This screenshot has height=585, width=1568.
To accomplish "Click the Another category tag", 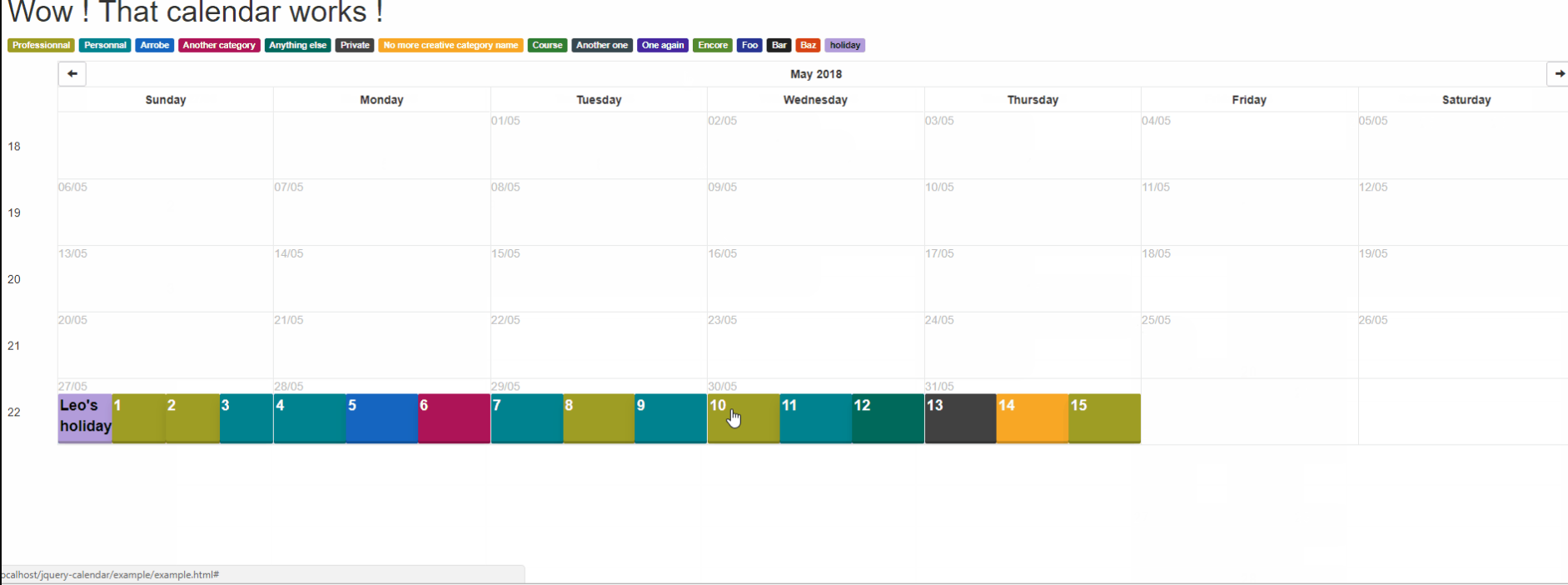I will (219, 46).
